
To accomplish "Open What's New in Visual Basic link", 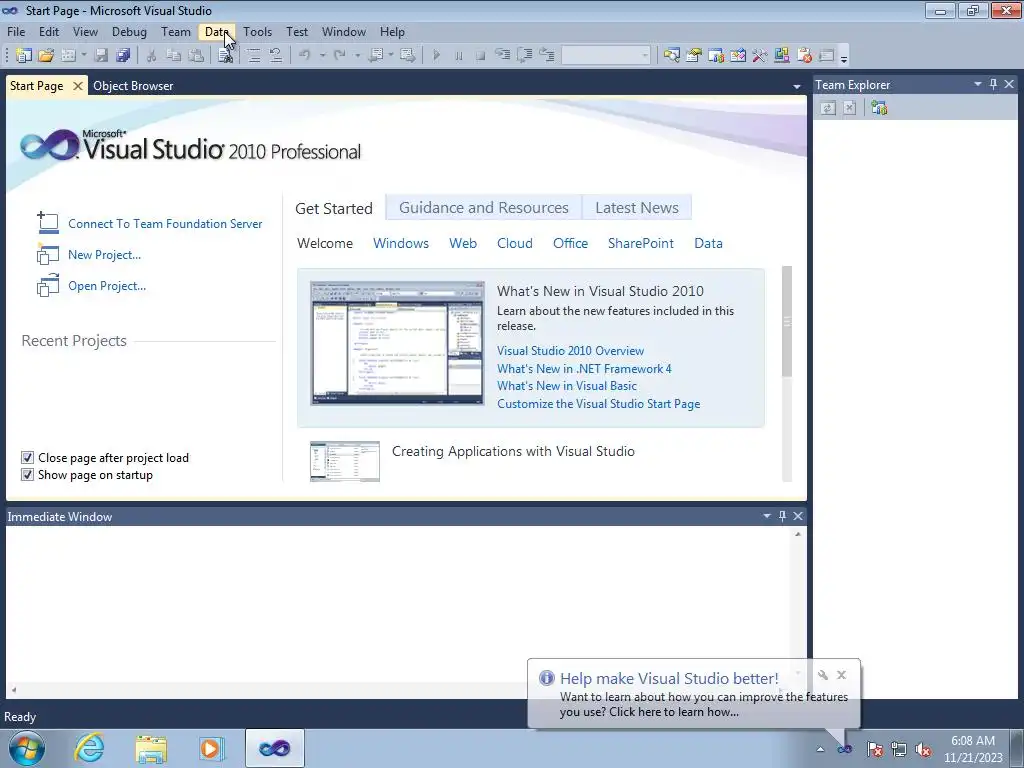I will (567, 386).
